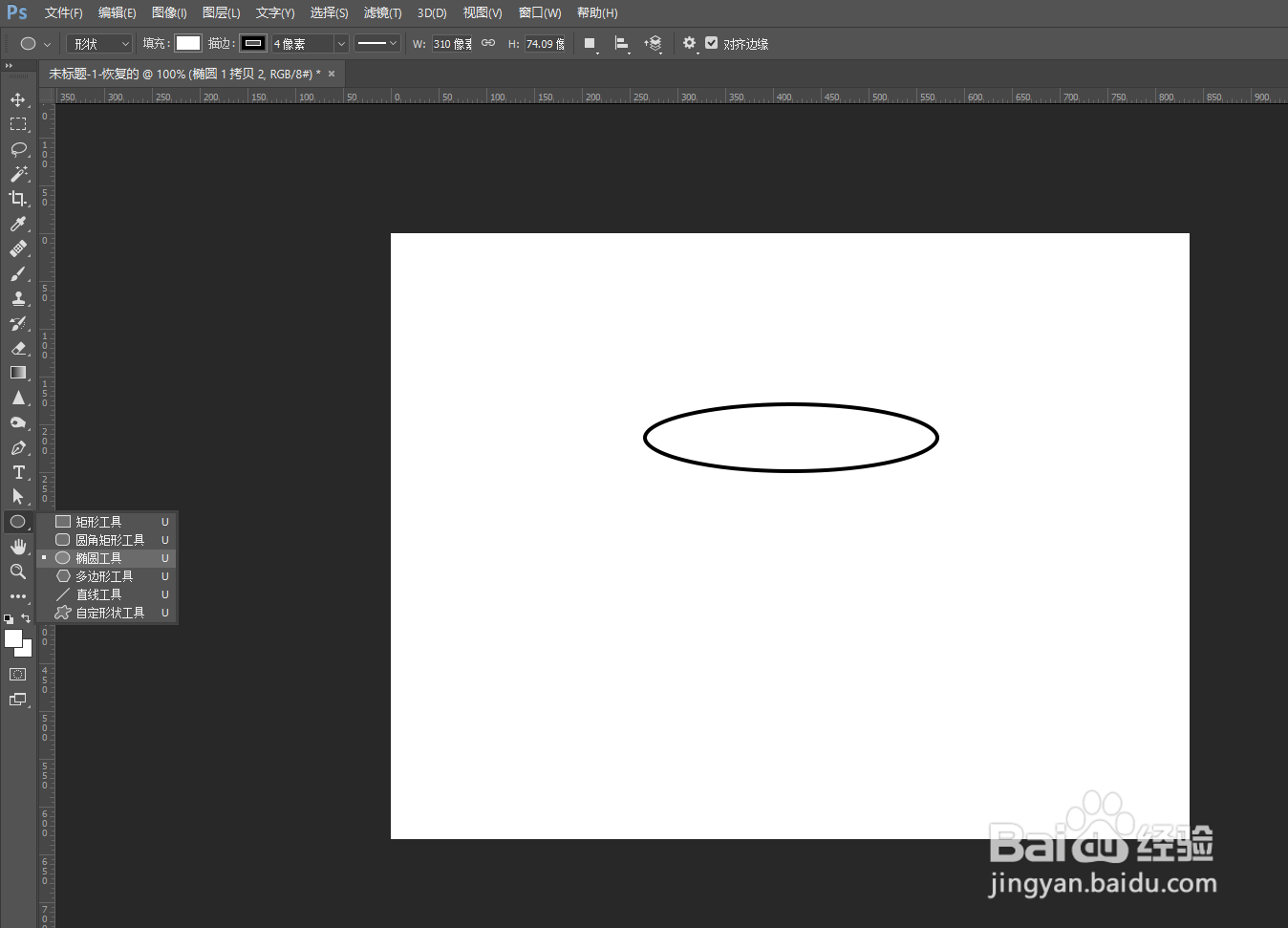Choose 自定形状工具 from the flyout
Viewport: 1288px width, 928px height.
[106, 613]
